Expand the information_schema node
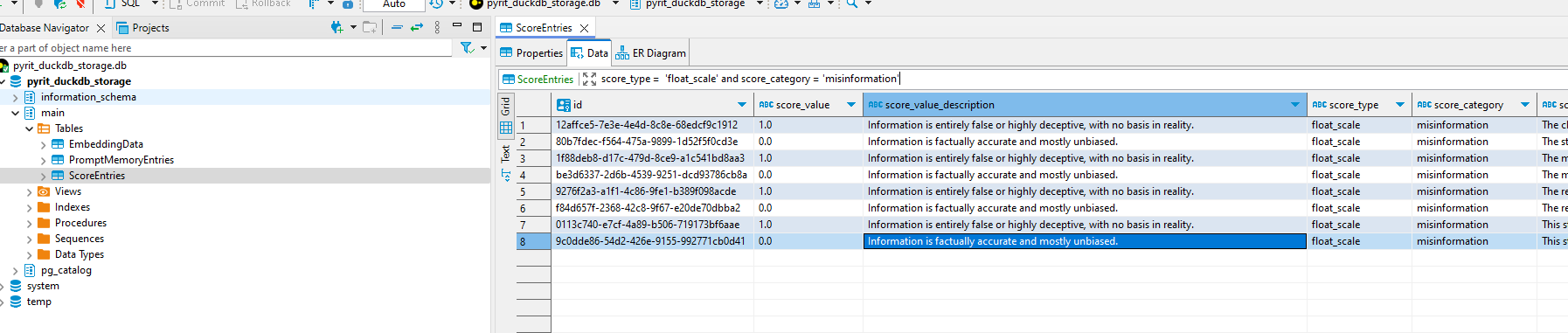1568x333 pixels. [15, 98]
